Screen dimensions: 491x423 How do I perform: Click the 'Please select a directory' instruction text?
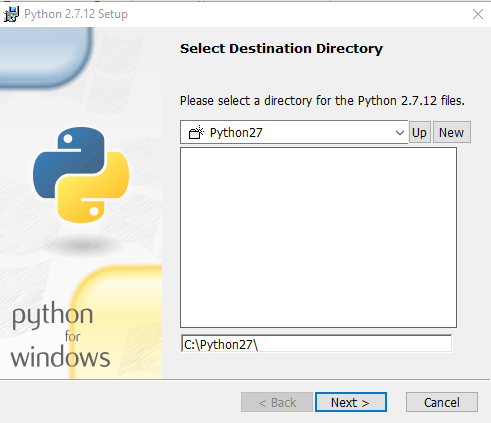(x=322, y=100)
